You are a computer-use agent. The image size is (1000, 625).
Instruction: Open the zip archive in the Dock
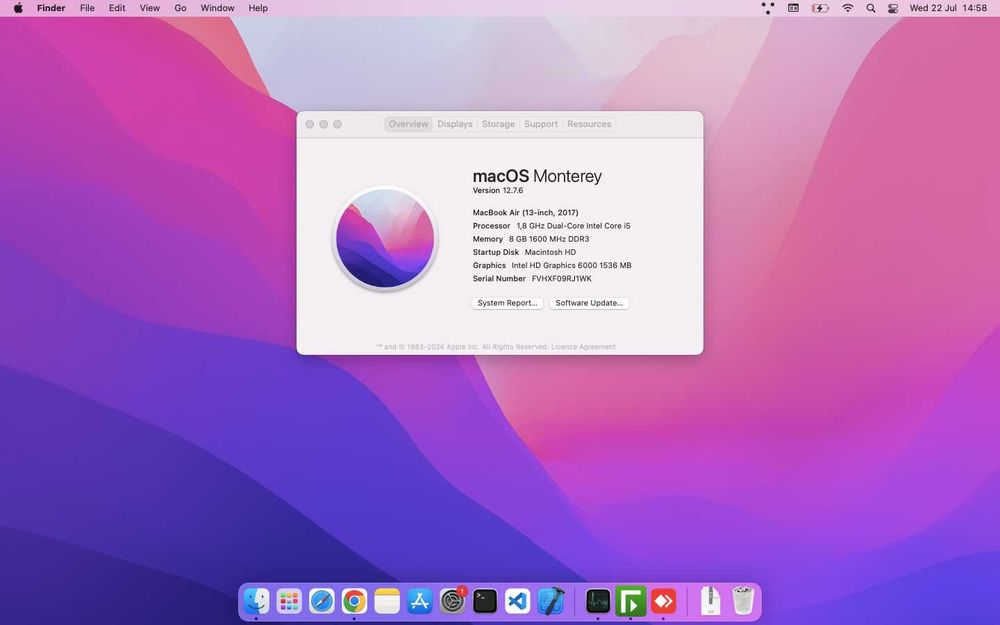[x=710, y=601]
